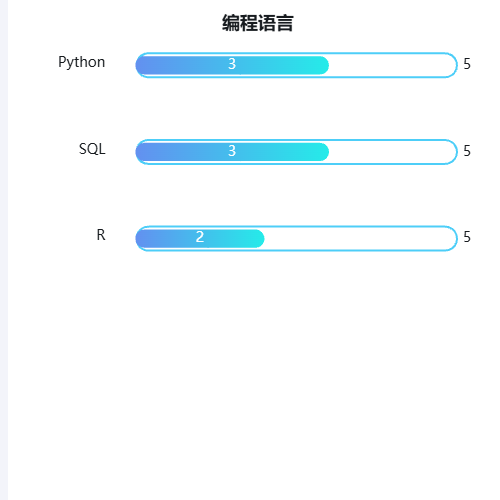The height and width of the screenshot is (500, 500).
Task: Click the value 3 in SQL bar
Action: click(232, 151)
